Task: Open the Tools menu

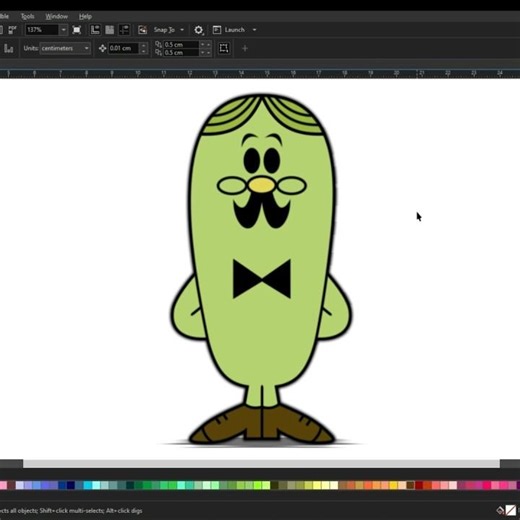Action: (27, 16)
